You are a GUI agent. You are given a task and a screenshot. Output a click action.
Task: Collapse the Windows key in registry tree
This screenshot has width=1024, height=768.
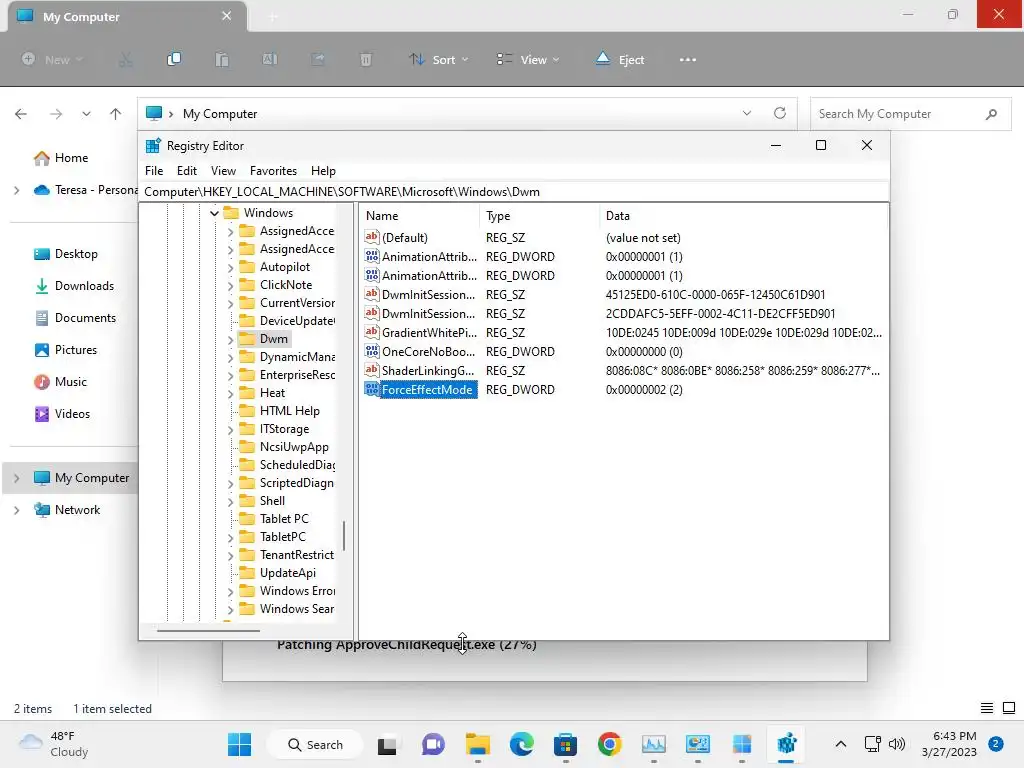point(214,213)
